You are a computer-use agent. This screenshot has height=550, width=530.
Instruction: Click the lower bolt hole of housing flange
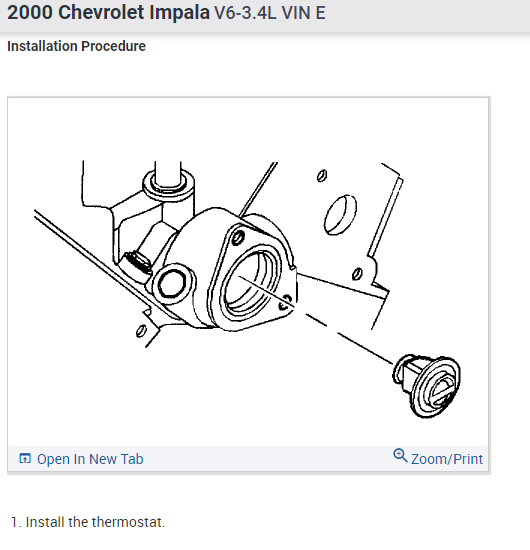(x=285, y=302)
